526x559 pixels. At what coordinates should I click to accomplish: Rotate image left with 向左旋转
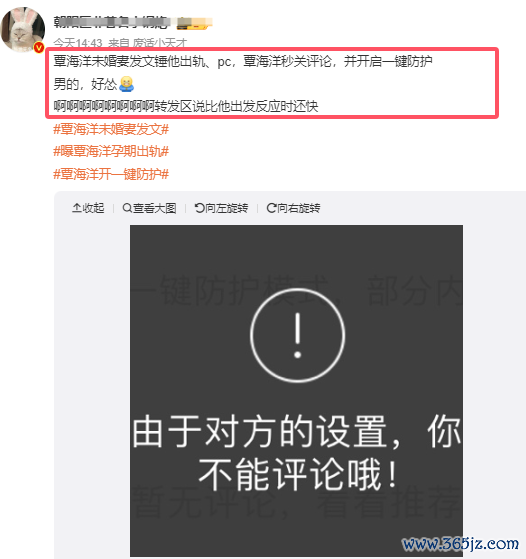click(221, 208)
